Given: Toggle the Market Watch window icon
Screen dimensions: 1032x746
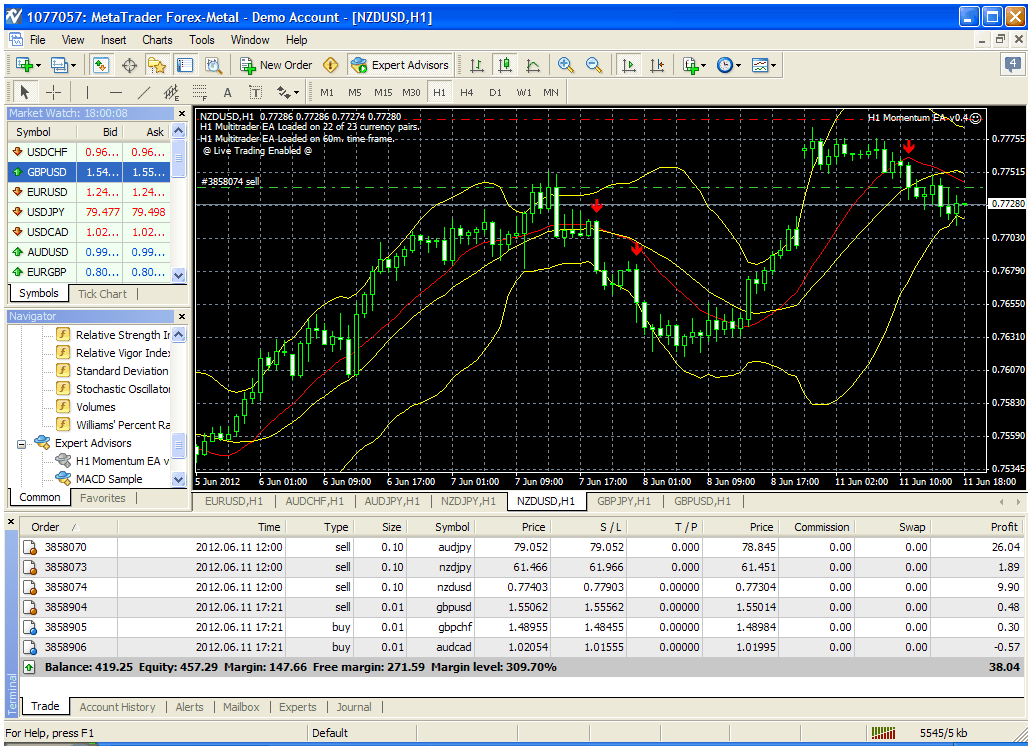Looking at the screenshot, I should tap(101, 65).
